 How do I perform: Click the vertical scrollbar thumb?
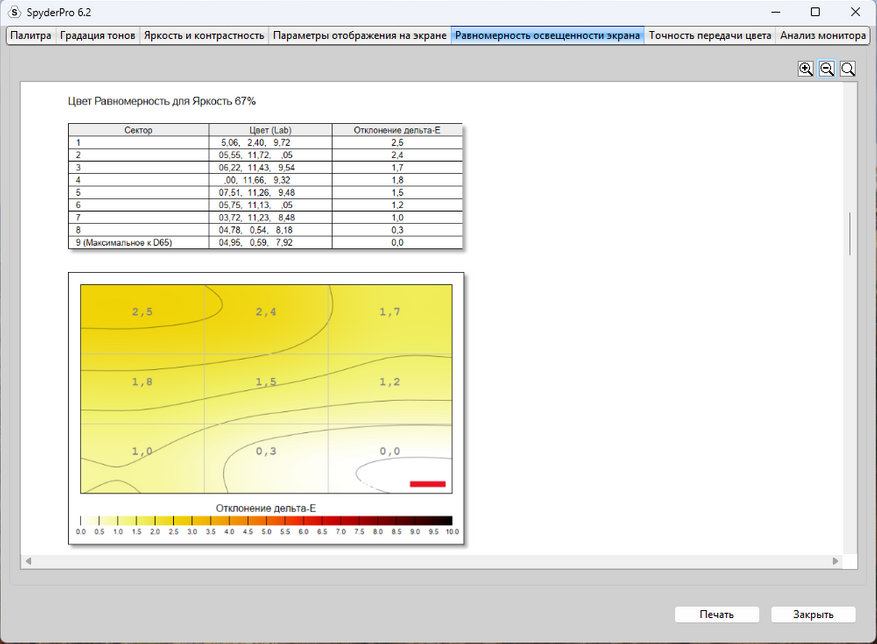(x=850, y=233)
